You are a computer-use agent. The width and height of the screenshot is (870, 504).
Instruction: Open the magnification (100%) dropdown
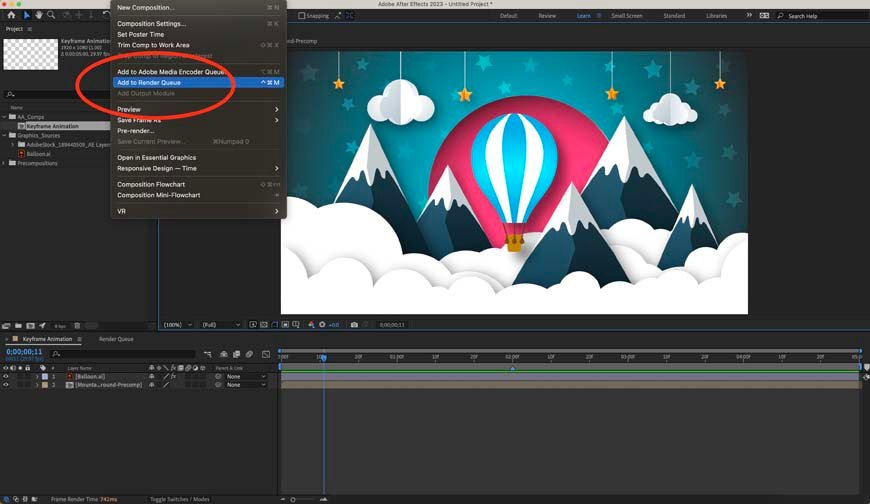178,325
